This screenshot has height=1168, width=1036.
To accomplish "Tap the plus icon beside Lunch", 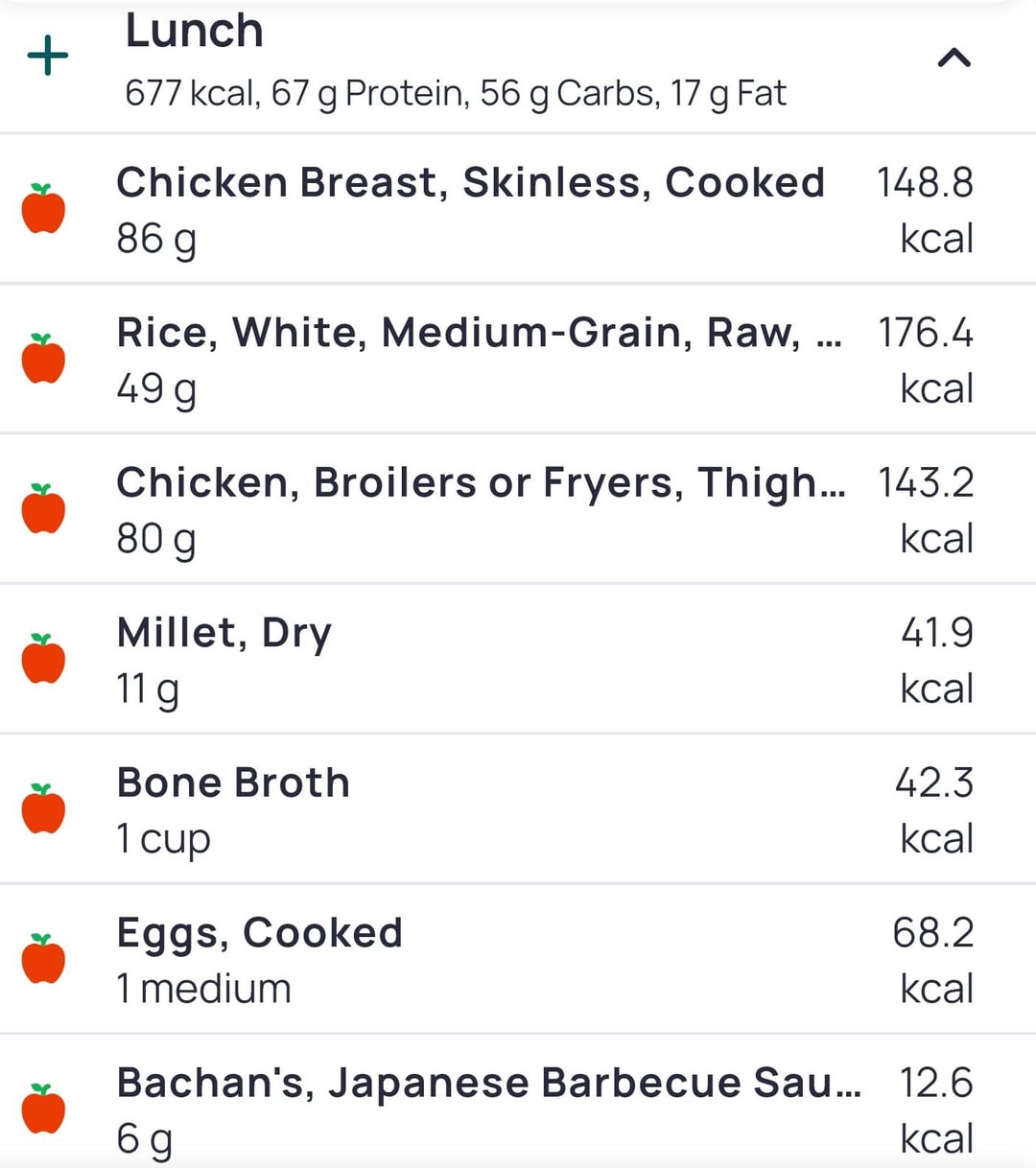I will click(48, 57).
